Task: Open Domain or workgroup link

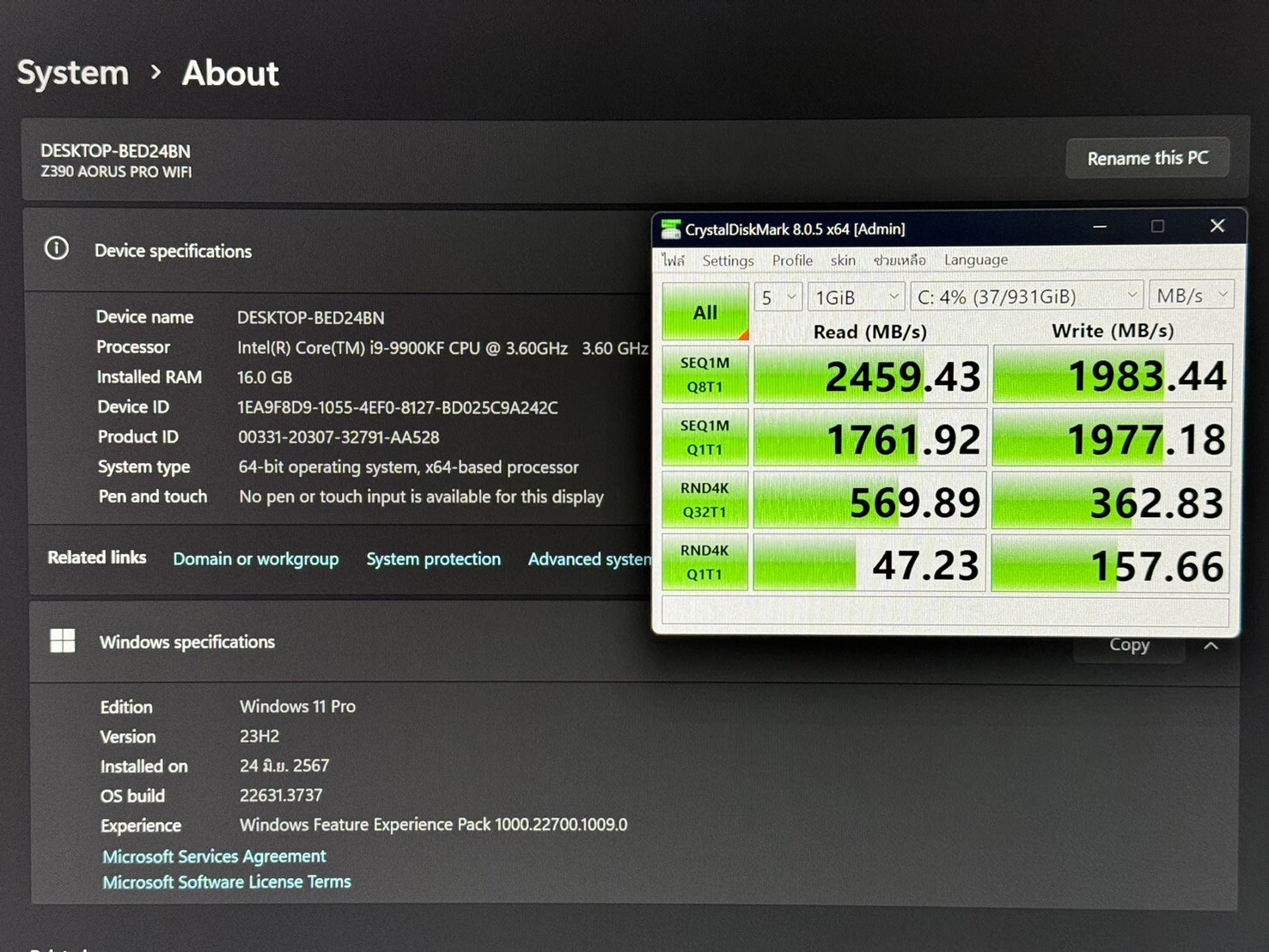Action: click(x=256, y=558)
